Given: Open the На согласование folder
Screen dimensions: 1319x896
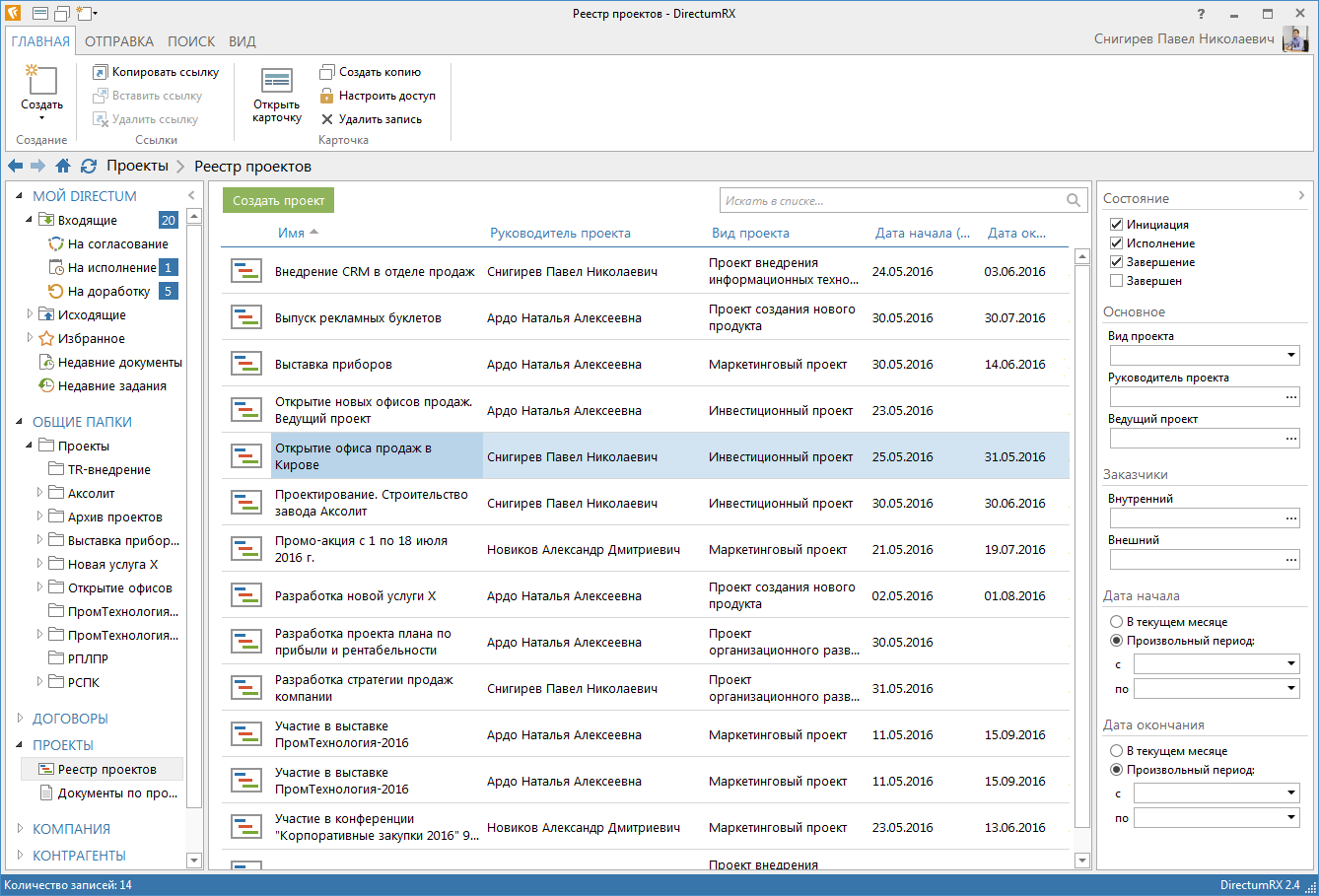Looking at the screenshot, I should 108,243.
